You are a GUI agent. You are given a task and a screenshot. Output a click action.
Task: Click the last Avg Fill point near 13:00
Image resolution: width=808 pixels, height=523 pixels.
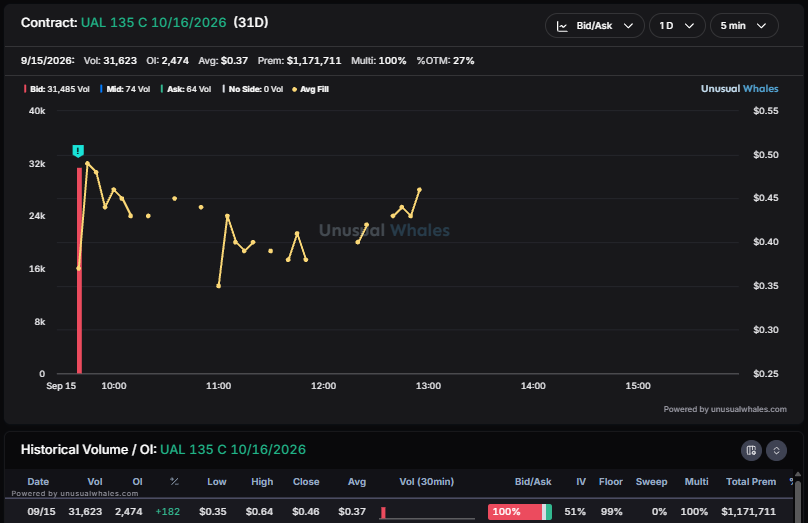coord(419,190)
